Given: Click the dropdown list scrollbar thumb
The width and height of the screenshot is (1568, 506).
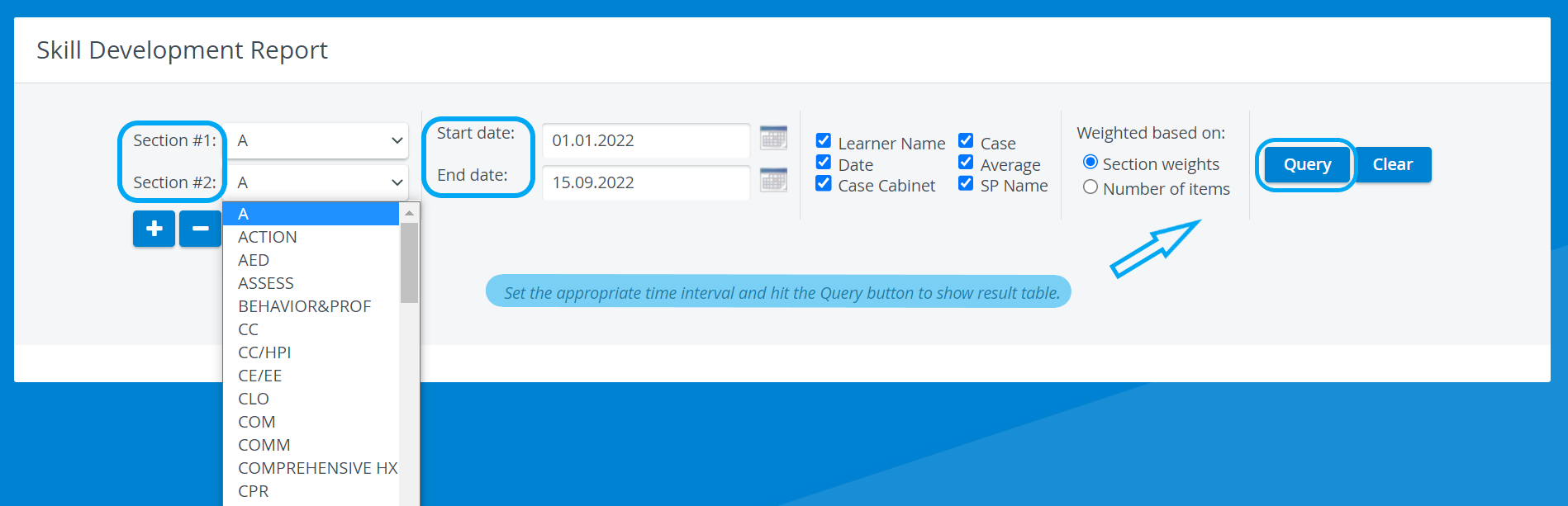Looking at the screenshot, I should [409, 262].
